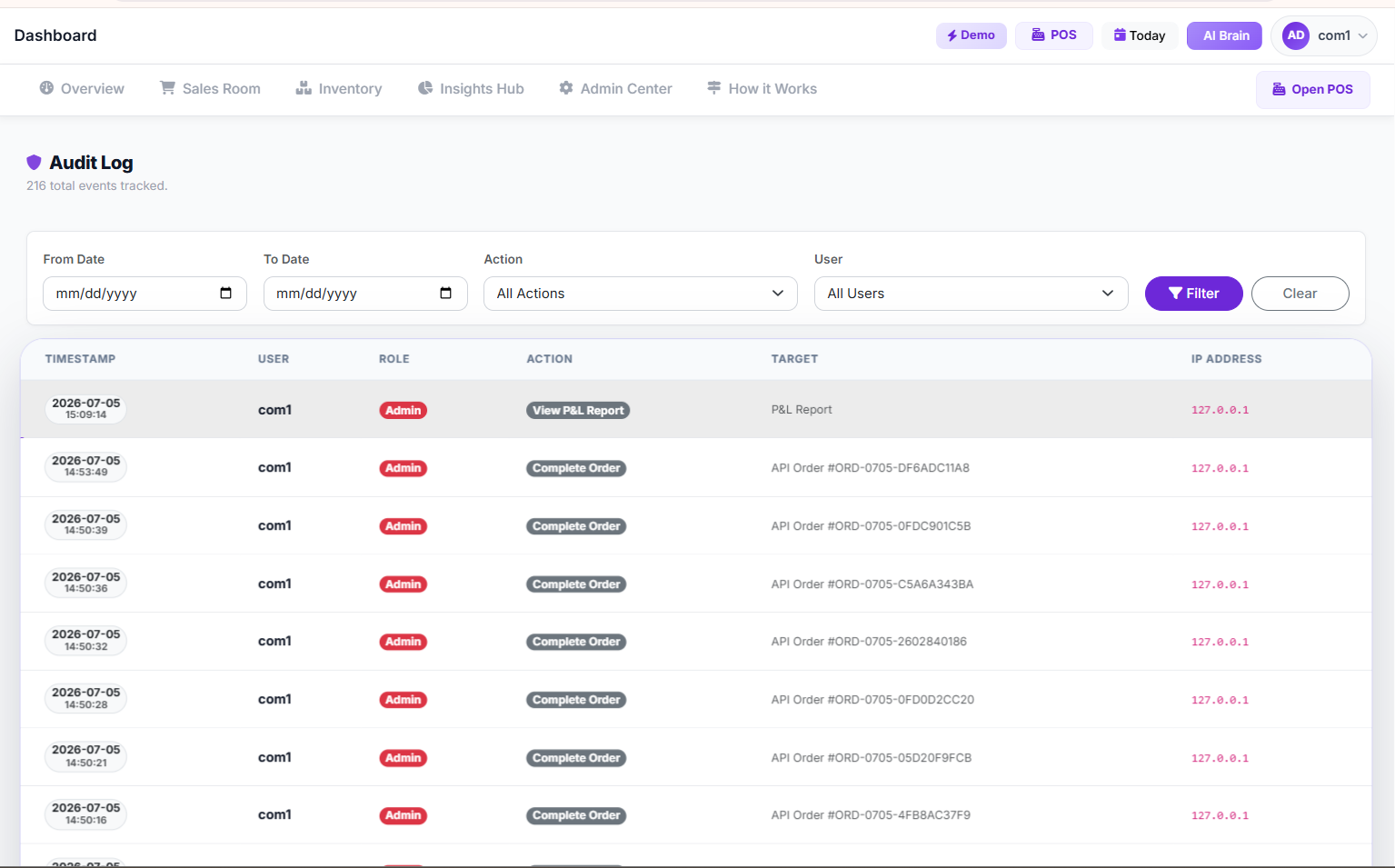This screenshot has height=868, width=1395.
Task: Click the Open POS button
Action: click(1313, 89)
